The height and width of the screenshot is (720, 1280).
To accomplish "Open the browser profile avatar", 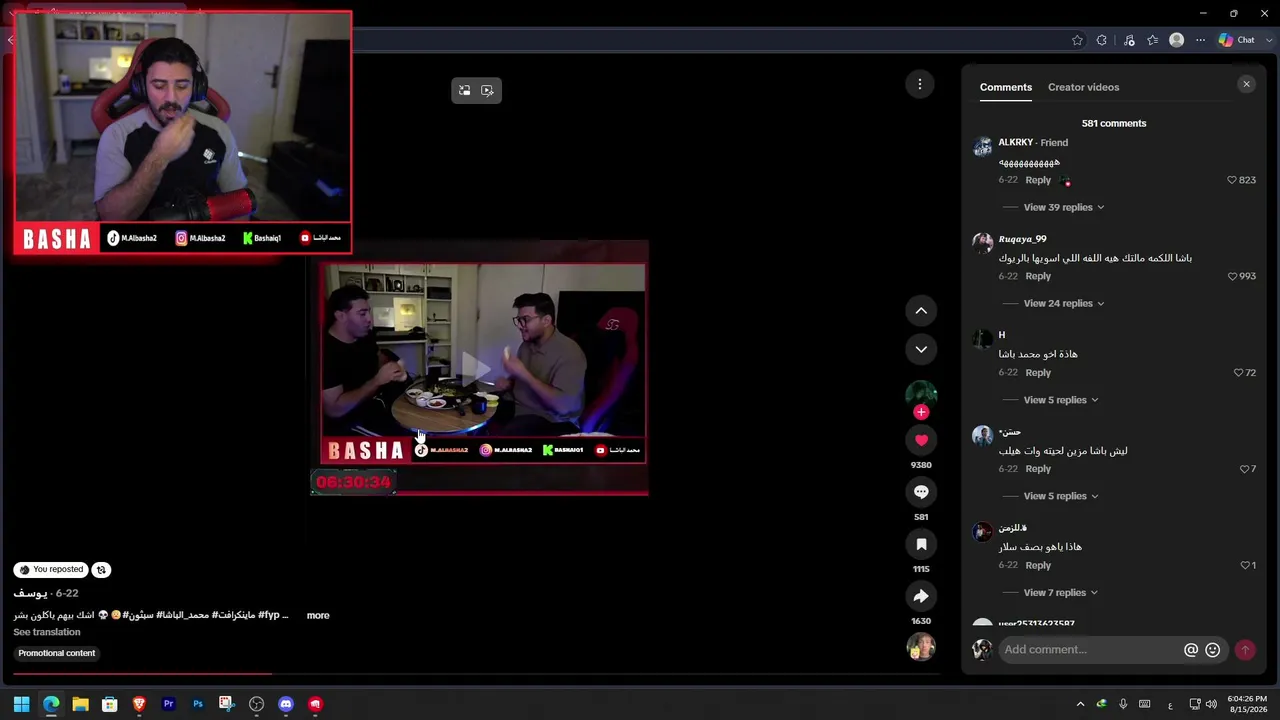I will point(1177,40).
